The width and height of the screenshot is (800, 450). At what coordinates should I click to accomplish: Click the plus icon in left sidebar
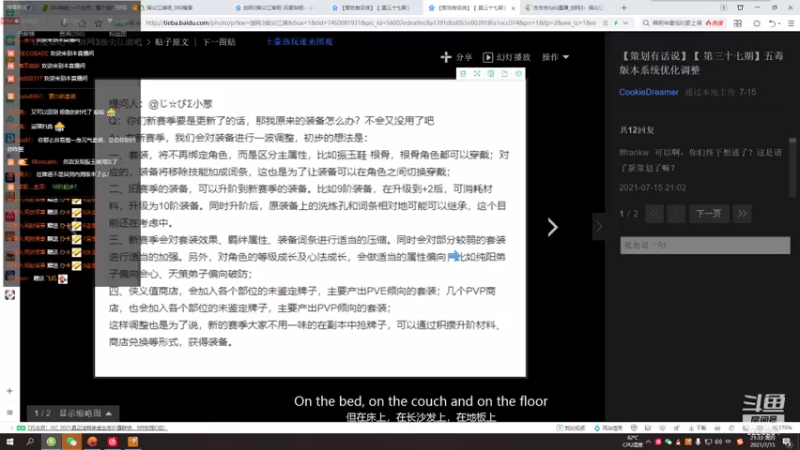(x=10, y=391)
